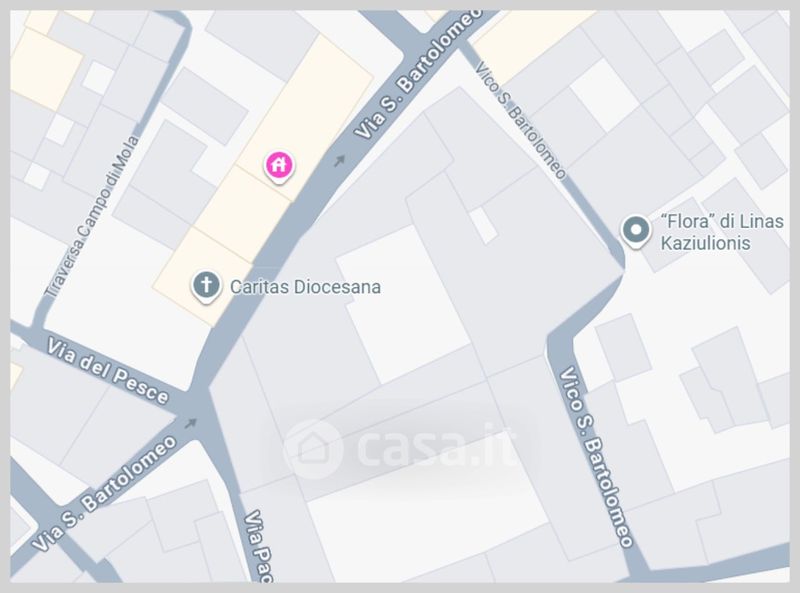Click the yellow building block behind Caritas Diocesana
Image resolution: width=800 pixels, height=593 pixels.
[x=204, y=276]
